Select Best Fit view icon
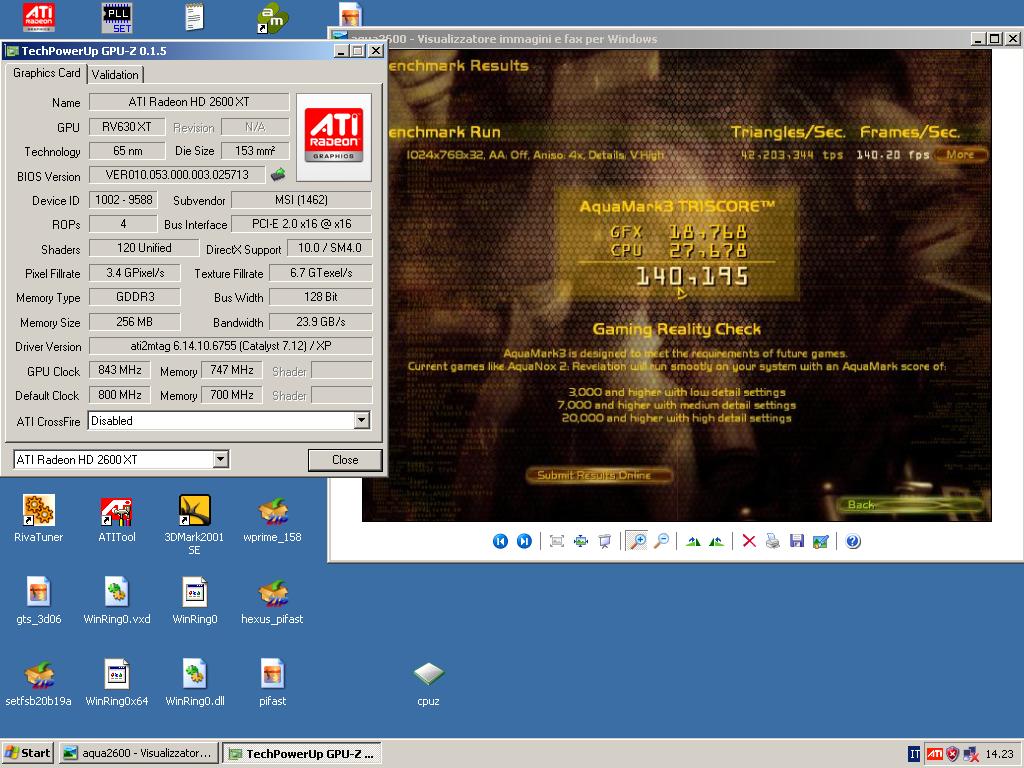Viewport: 1024px width, 768px height. click(x=556, y=541)
